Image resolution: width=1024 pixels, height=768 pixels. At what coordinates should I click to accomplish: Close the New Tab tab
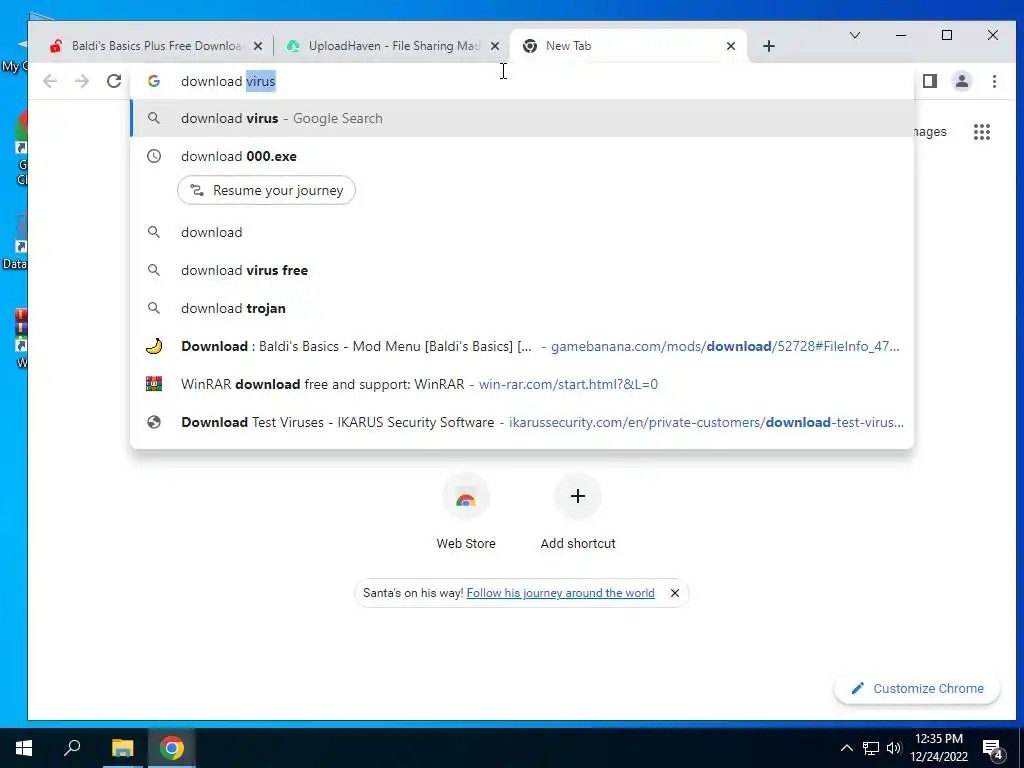tap(731, 46)
